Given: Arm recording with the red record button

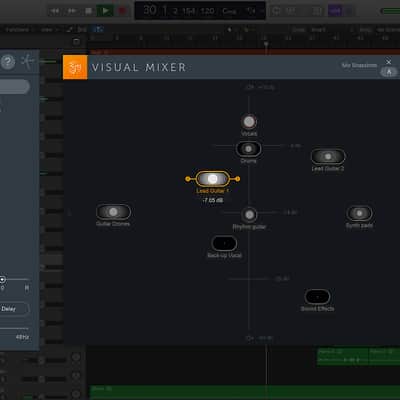Looking at the screenshot, I should coord(122,11).
